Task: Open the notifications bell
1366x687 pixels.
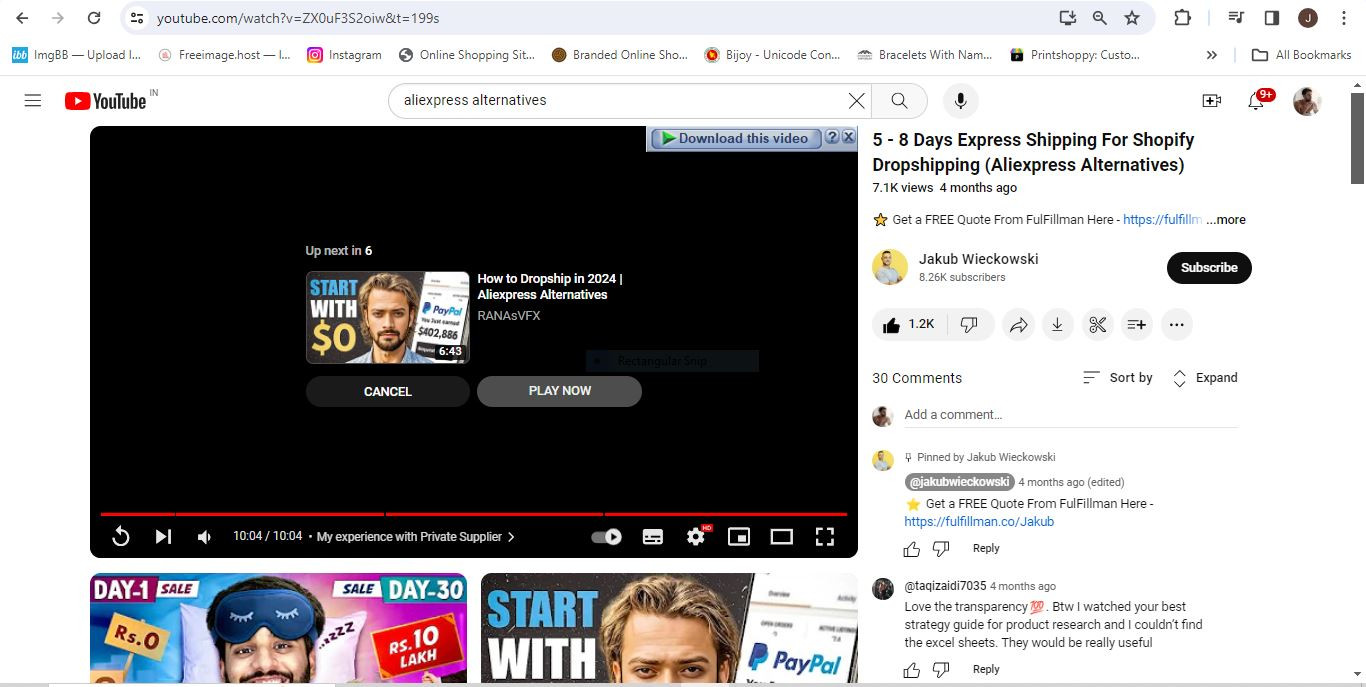Action: coord(1256,100)
